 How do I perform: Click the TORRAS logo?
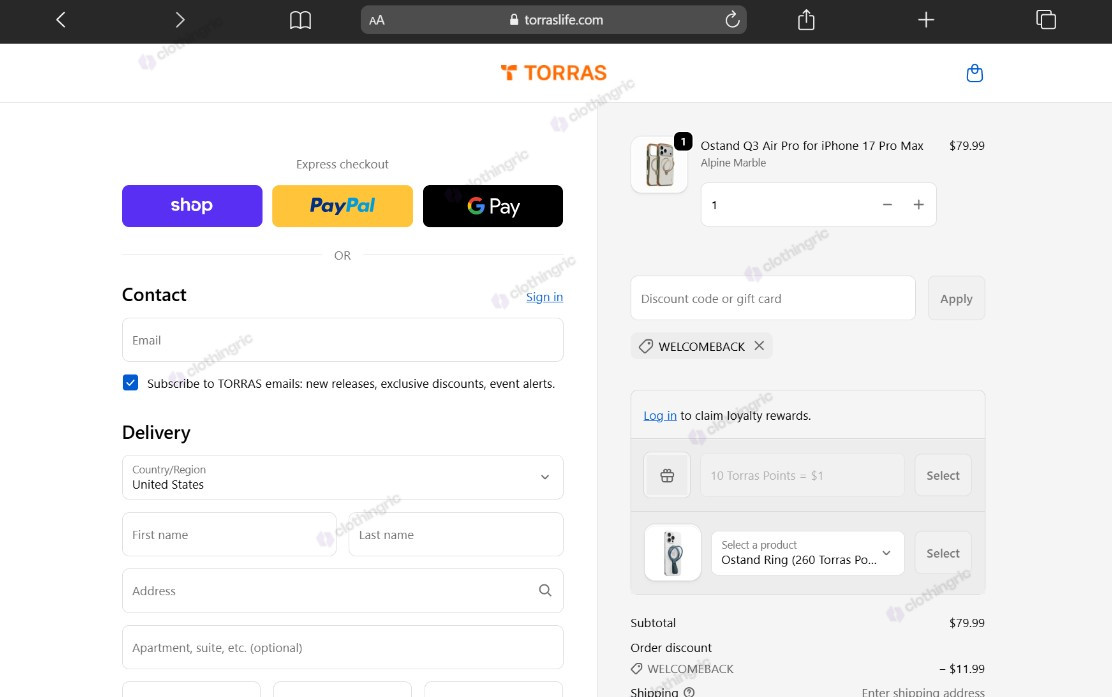554,72
